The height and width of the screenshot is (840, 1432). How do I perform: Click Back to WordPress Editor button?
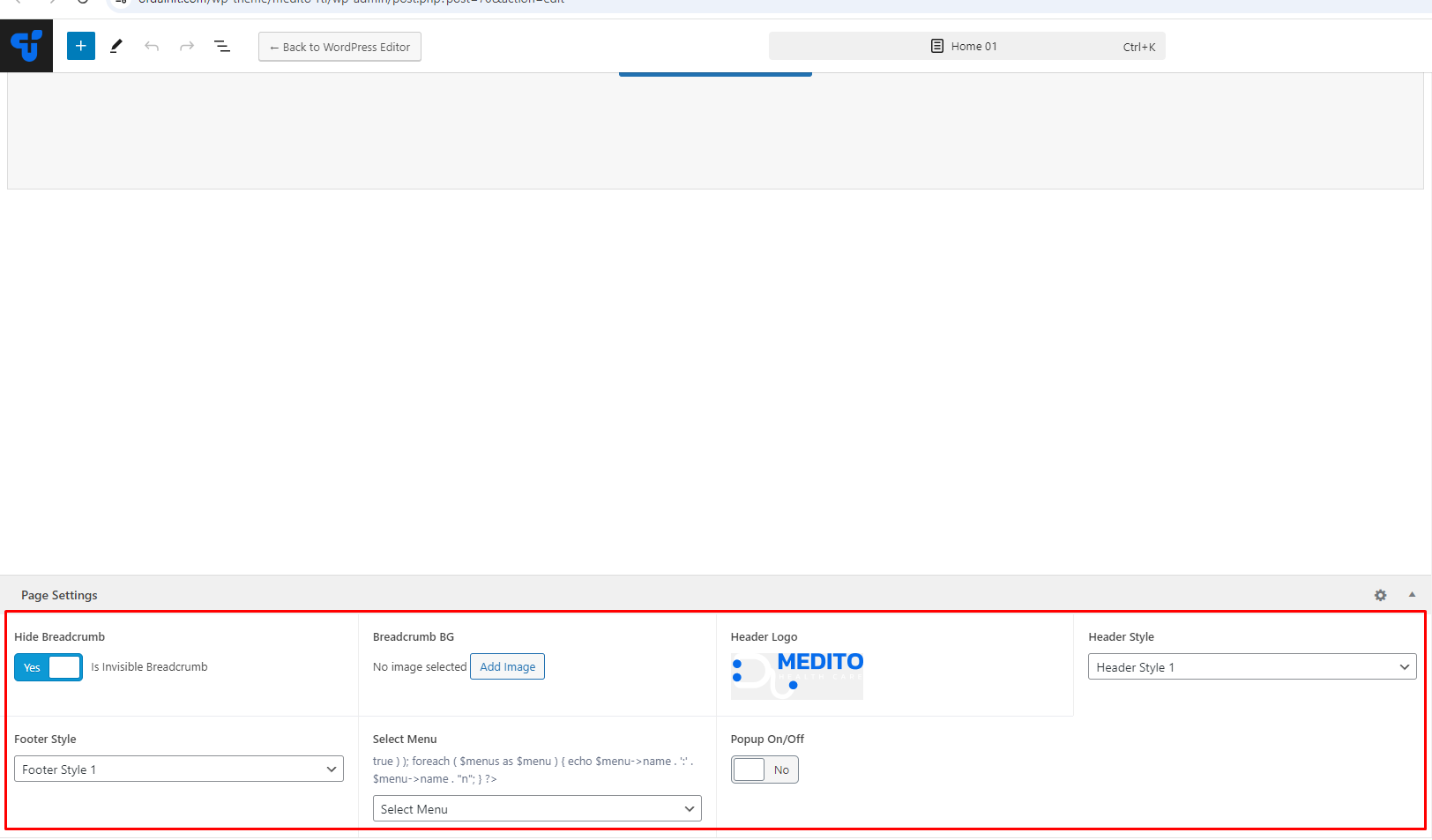[x=339, y=47]
